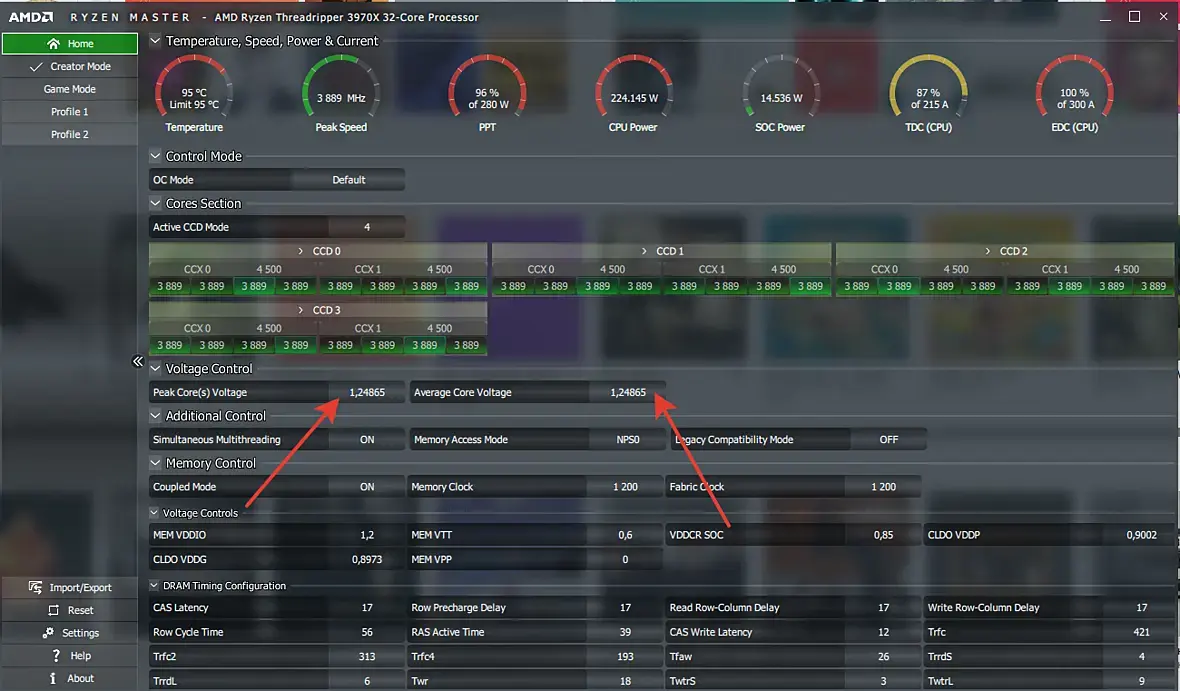The image size is (1180, 691).
Task: Click Tfaw value 26
Action: coord(883,656)
